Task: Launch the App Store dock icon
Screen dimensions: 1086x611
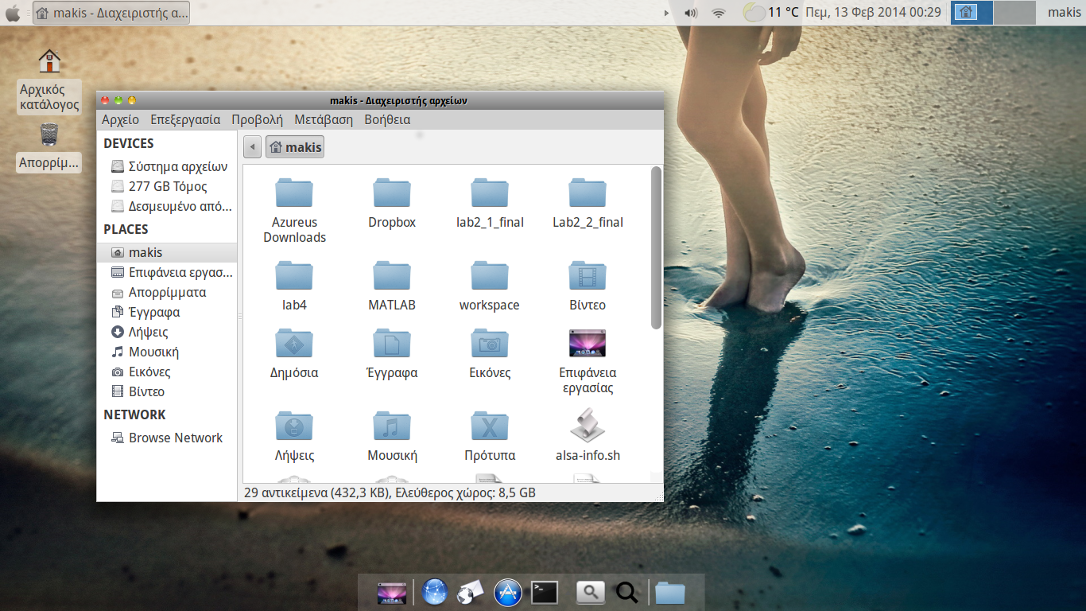Action: (508, 592)
